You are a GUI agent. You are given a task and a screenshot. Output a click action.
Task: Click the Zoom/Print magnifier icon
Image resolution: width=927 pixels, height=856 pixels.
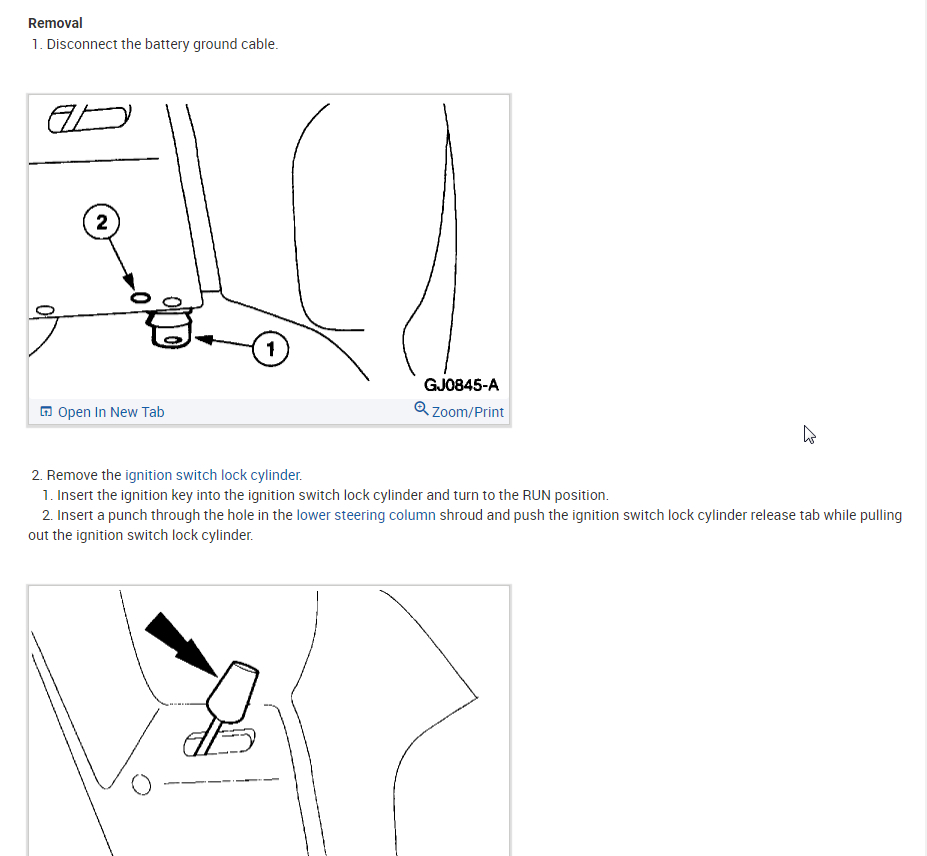pos(421,408)
